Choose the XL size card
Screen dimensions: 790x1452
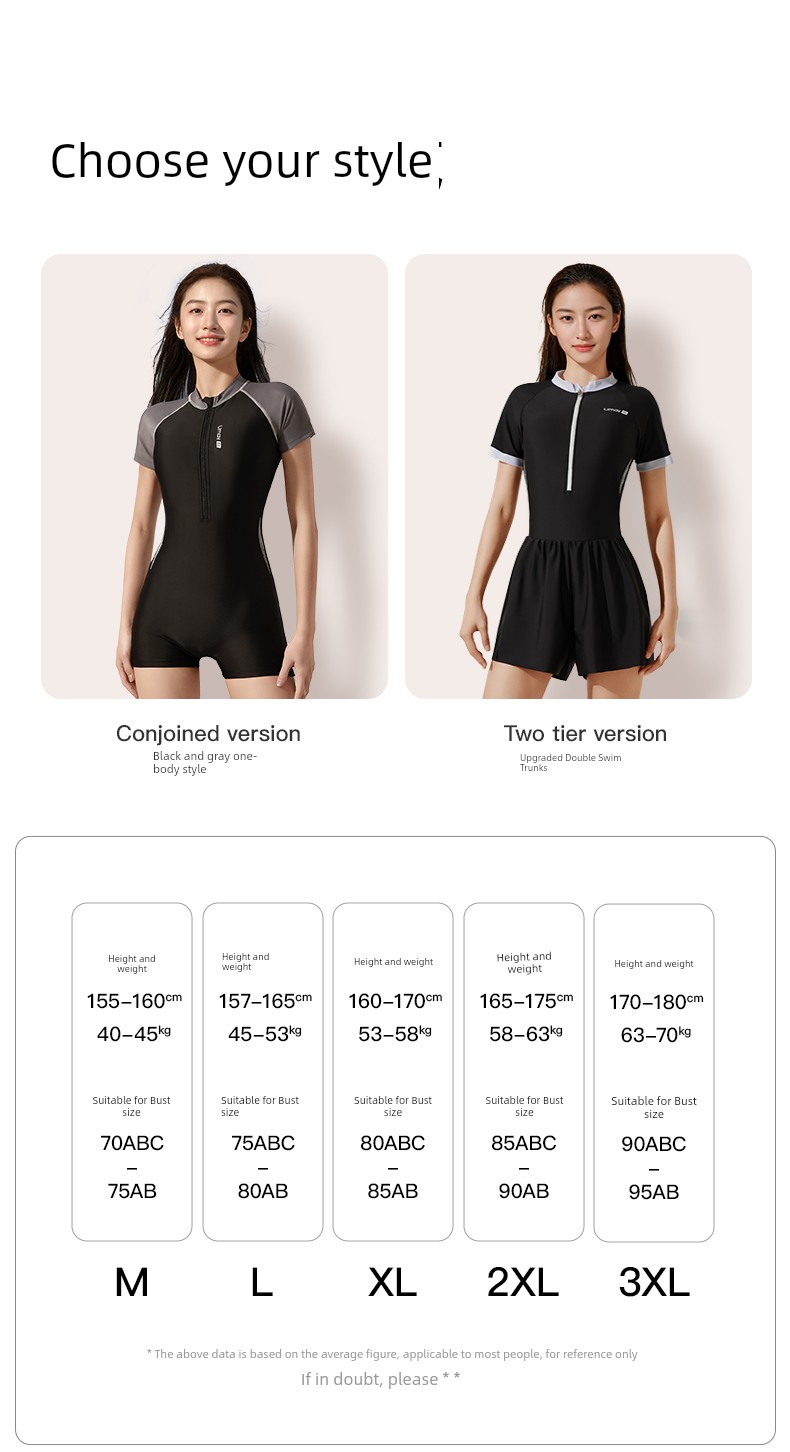tap(393, 1072)
